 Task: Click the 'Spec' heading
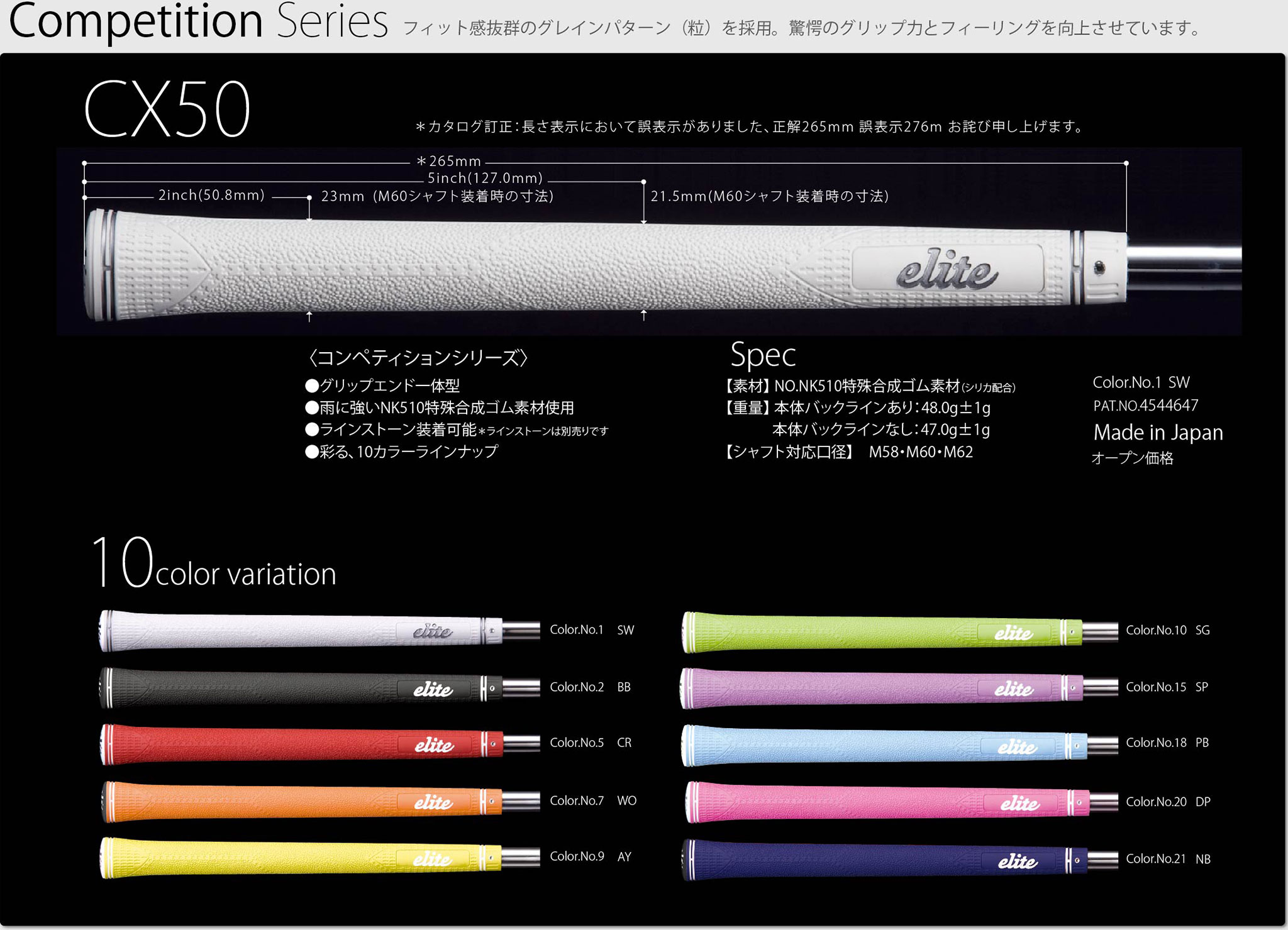click(x=763, y=355)
